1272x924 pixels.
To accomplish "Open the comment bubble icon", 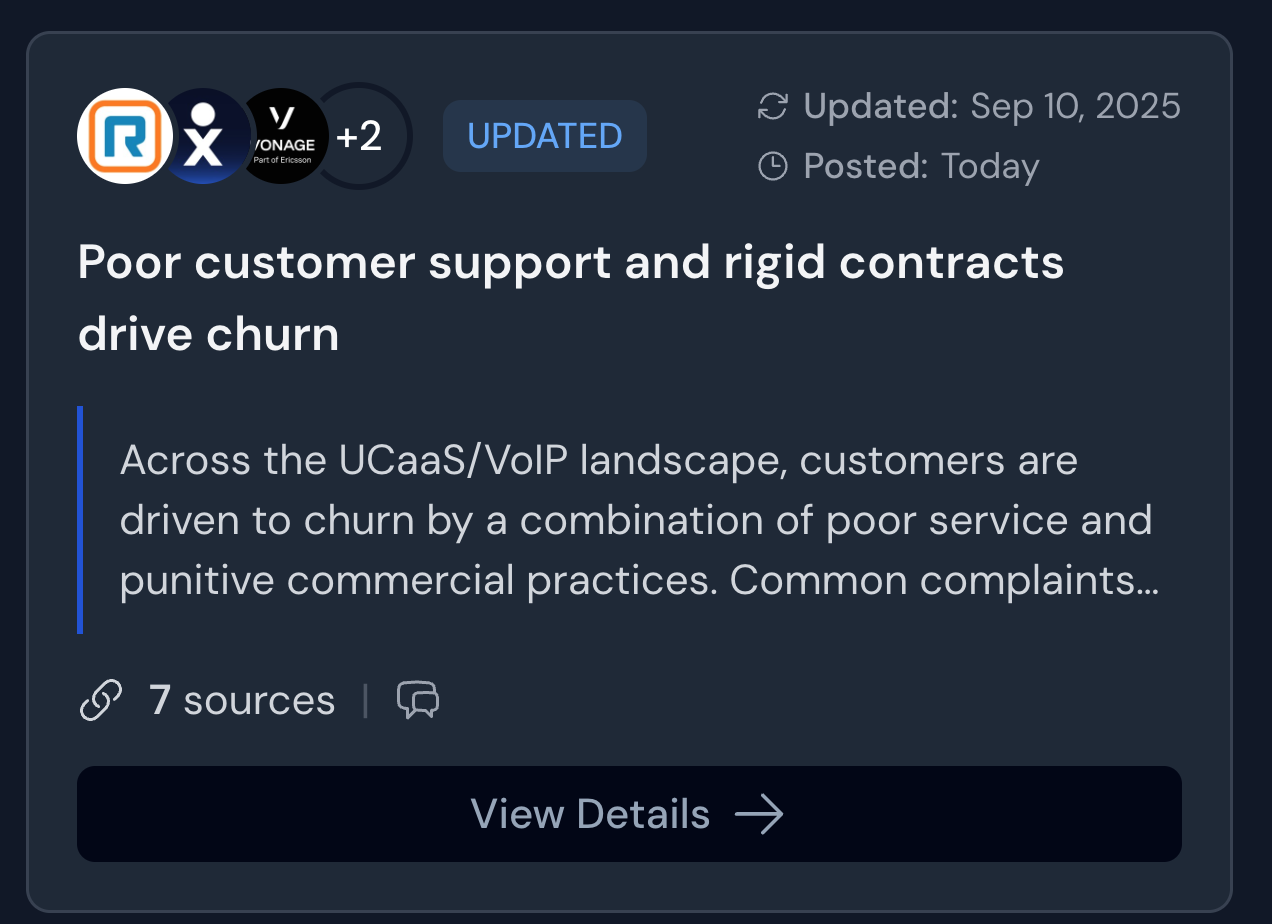I will pos(417,700).
